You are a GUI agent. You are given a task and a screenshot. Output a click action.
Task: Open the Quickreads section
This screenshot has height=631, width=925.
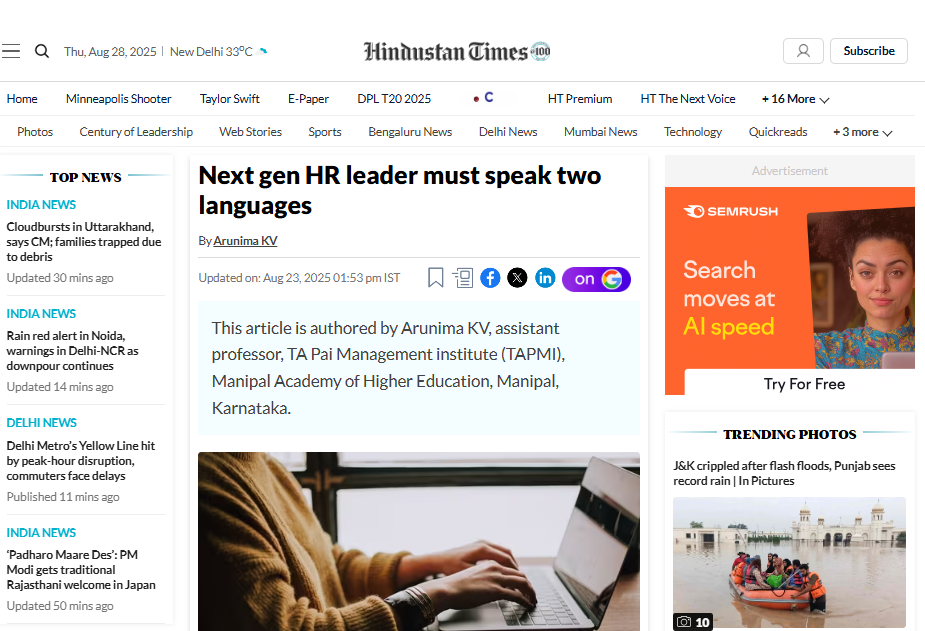(x=778, y=132)
